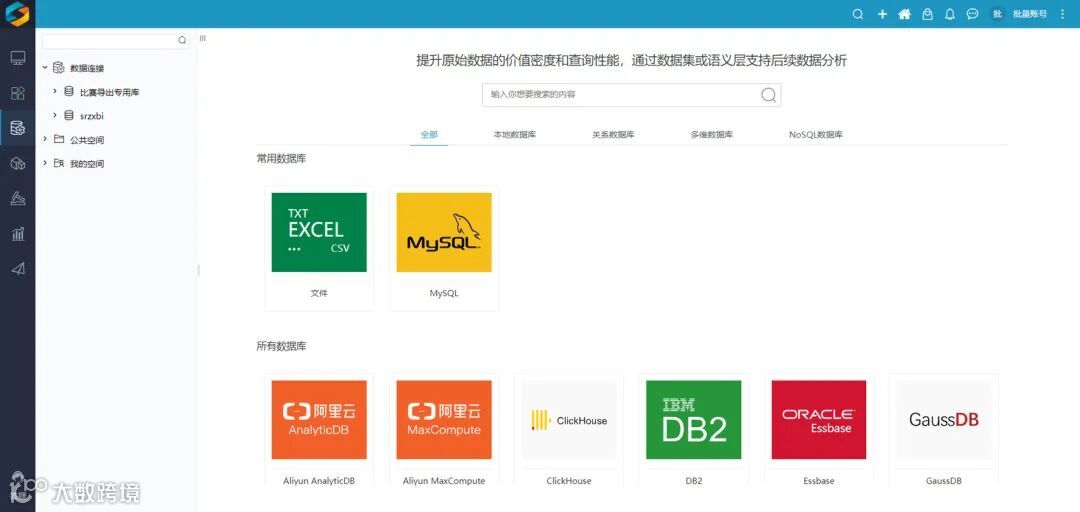
Task: Focus the left tree search field
Action: [x=116, y=41]
